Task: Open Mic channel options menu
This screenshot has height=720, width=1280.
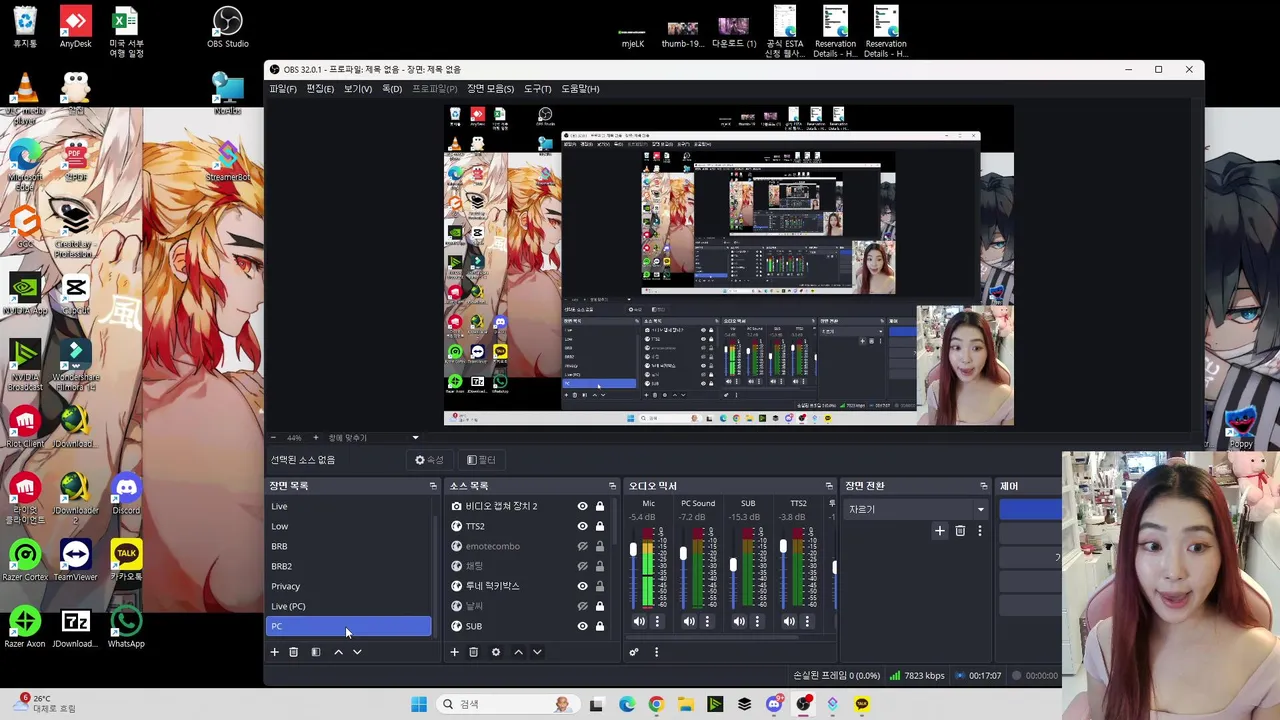Action: (x=657, y=621)
